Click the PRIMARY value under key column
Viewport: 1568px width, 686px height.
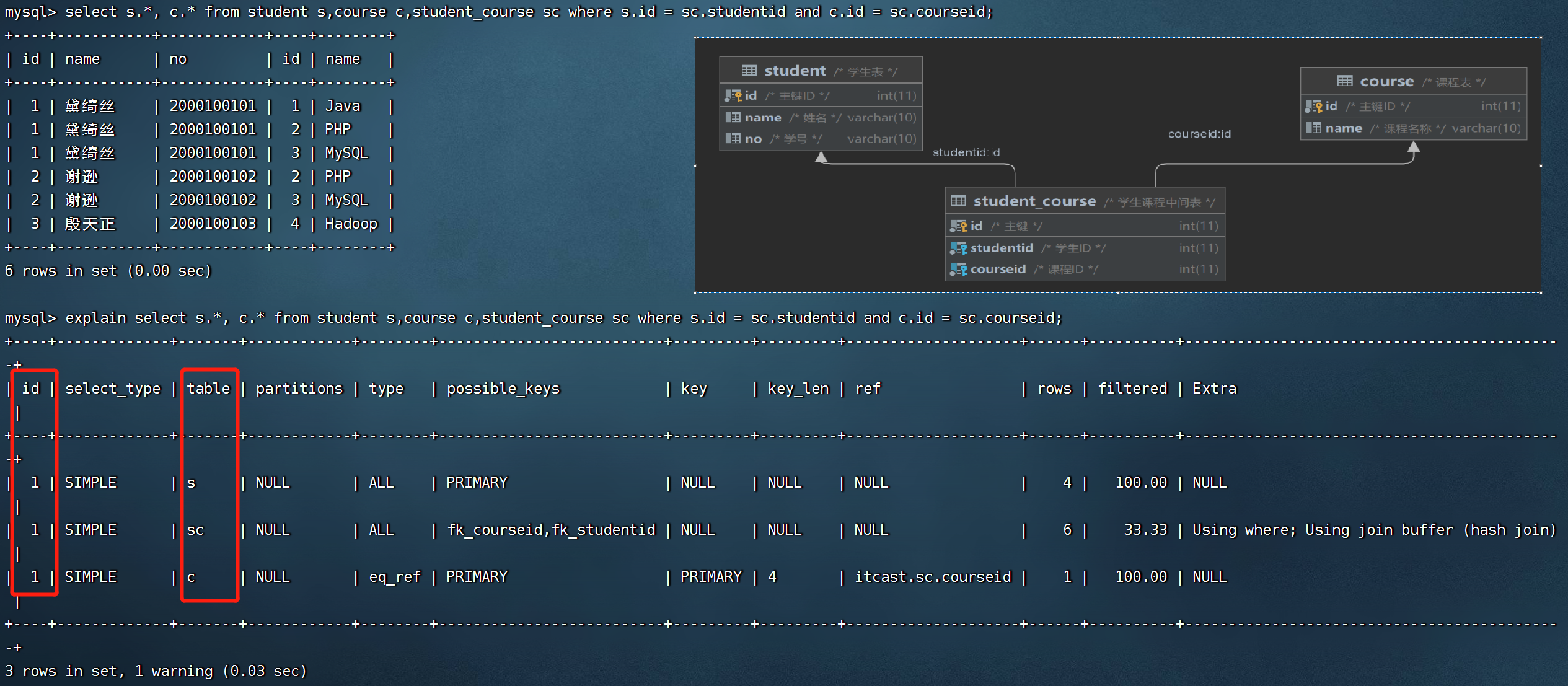[711, 577]
